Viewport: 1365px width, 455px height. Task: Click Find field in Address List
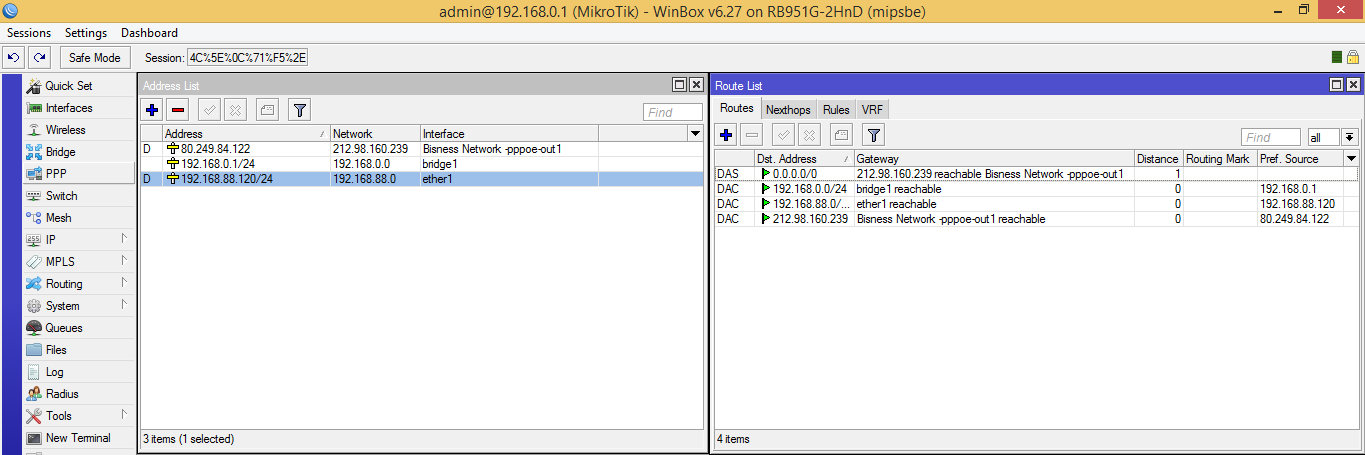(672, 112)
